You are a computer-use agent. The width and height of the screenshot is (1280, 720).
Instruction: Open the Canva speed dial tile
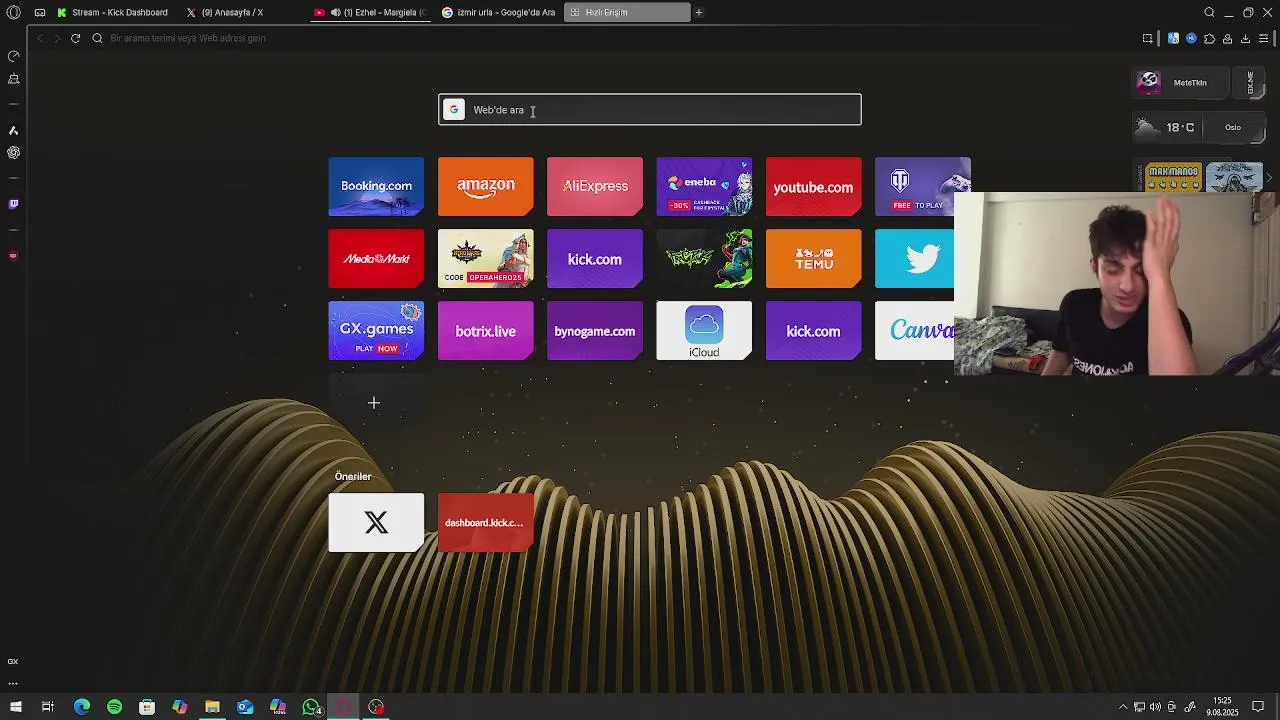914,330
